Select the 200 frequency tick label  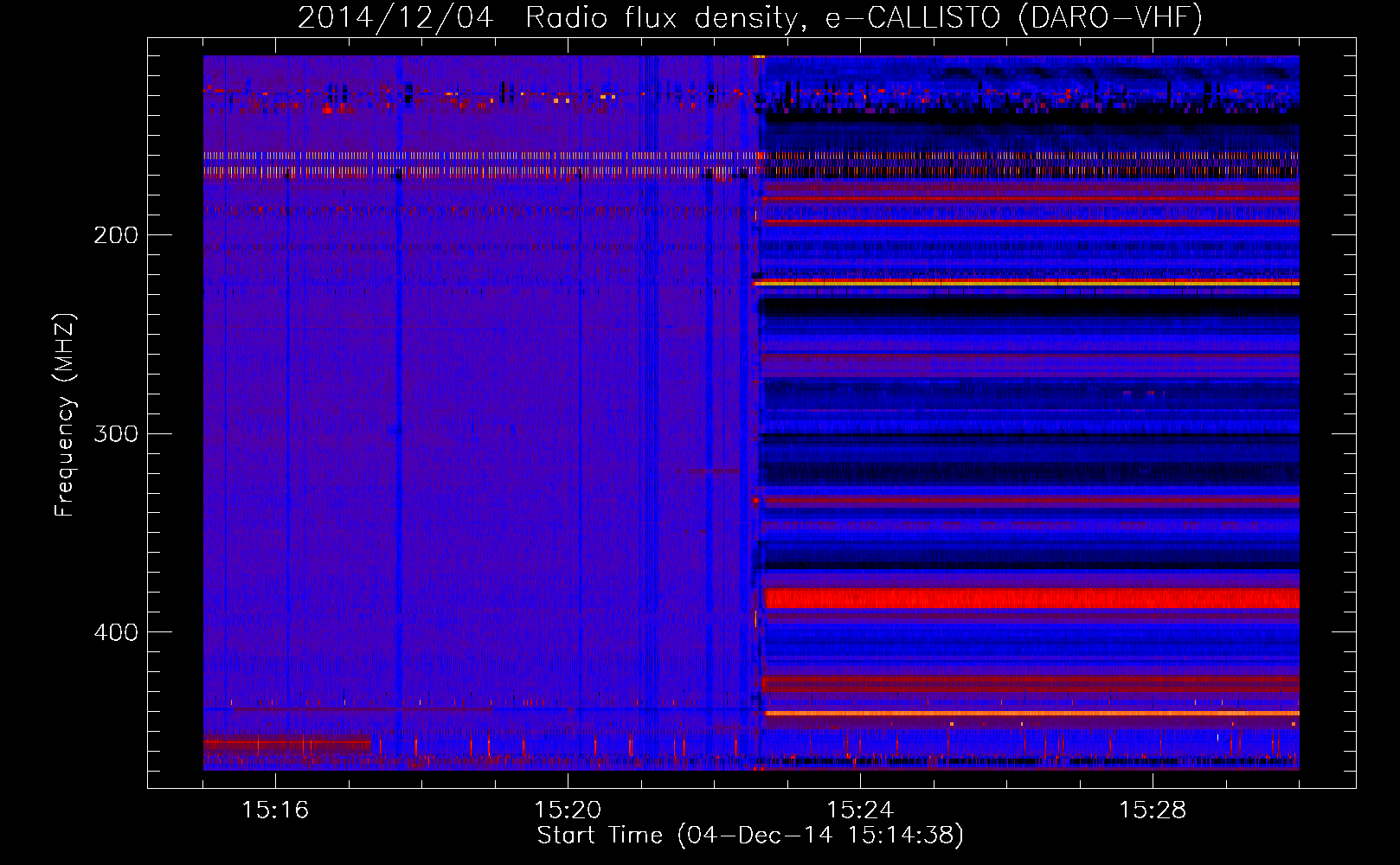[x=116, y=235]
